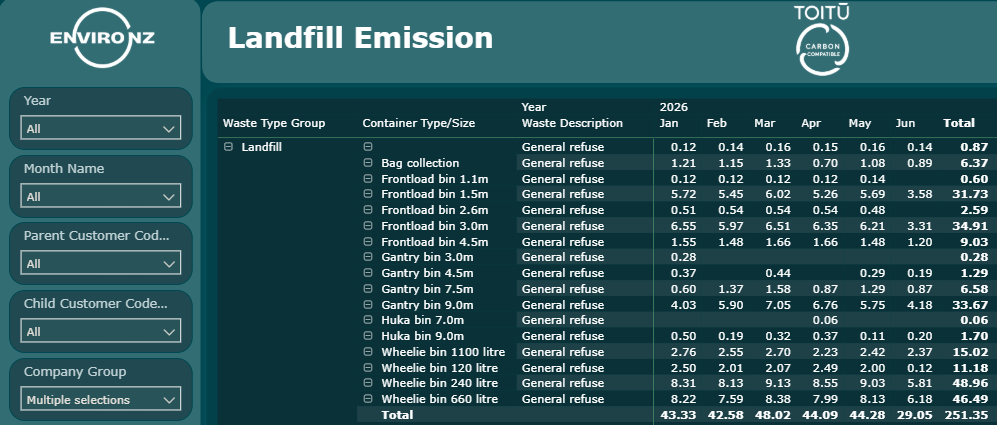Select Jan value 1.21 for Bag collection
Viewport: 997px width, 425px height.
click(x=683, y=163)
